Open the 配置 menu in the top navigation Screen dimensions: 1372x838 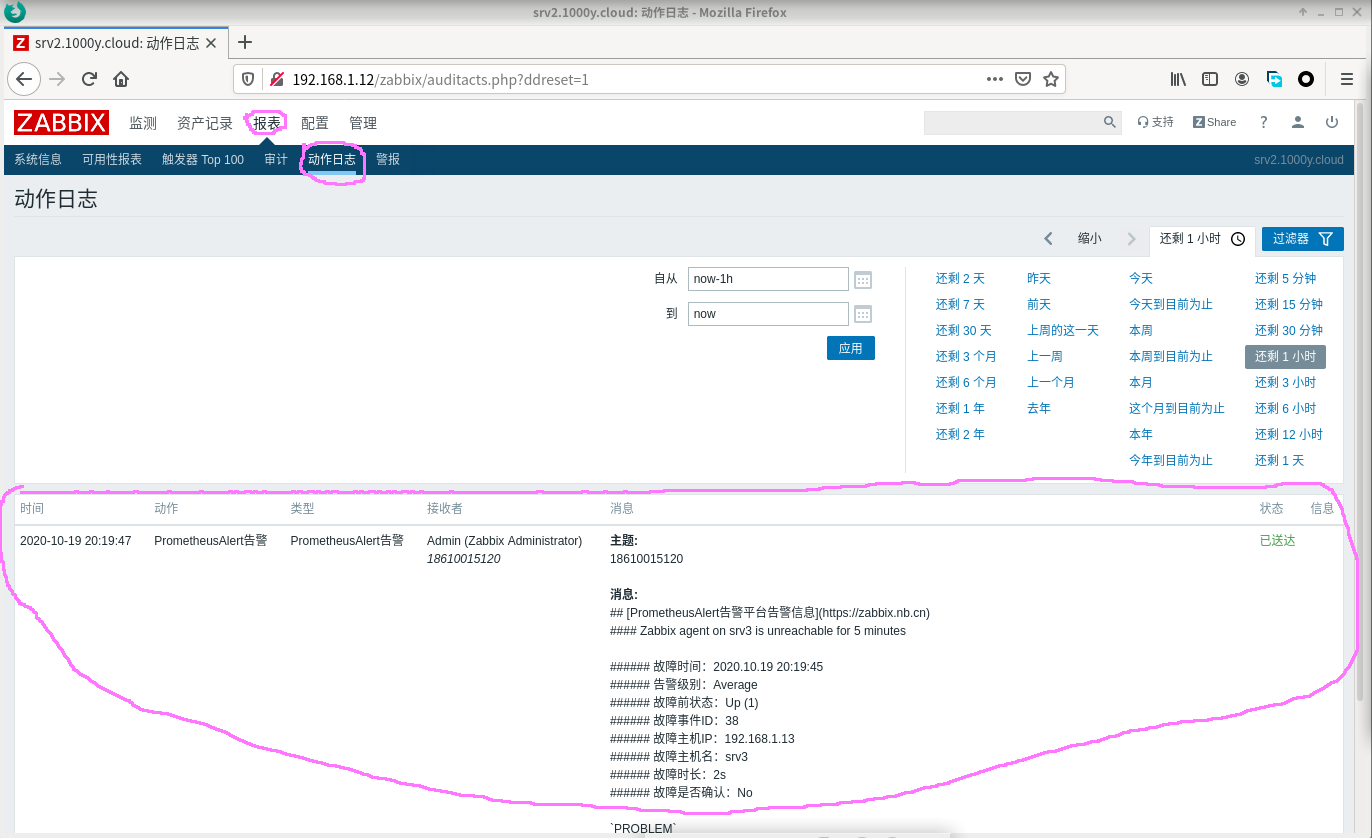tap(315, 123)
